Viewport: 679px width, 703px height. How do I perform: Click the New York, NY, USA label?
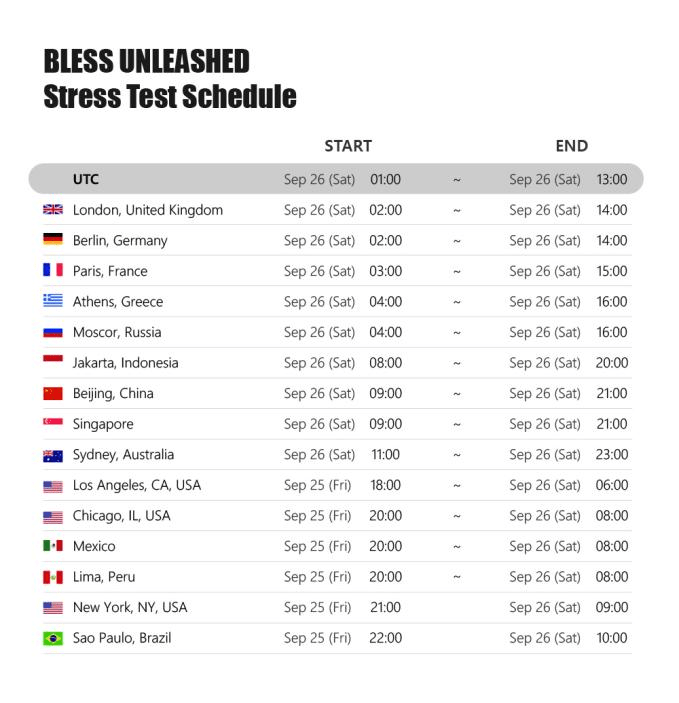click(130, 608)
